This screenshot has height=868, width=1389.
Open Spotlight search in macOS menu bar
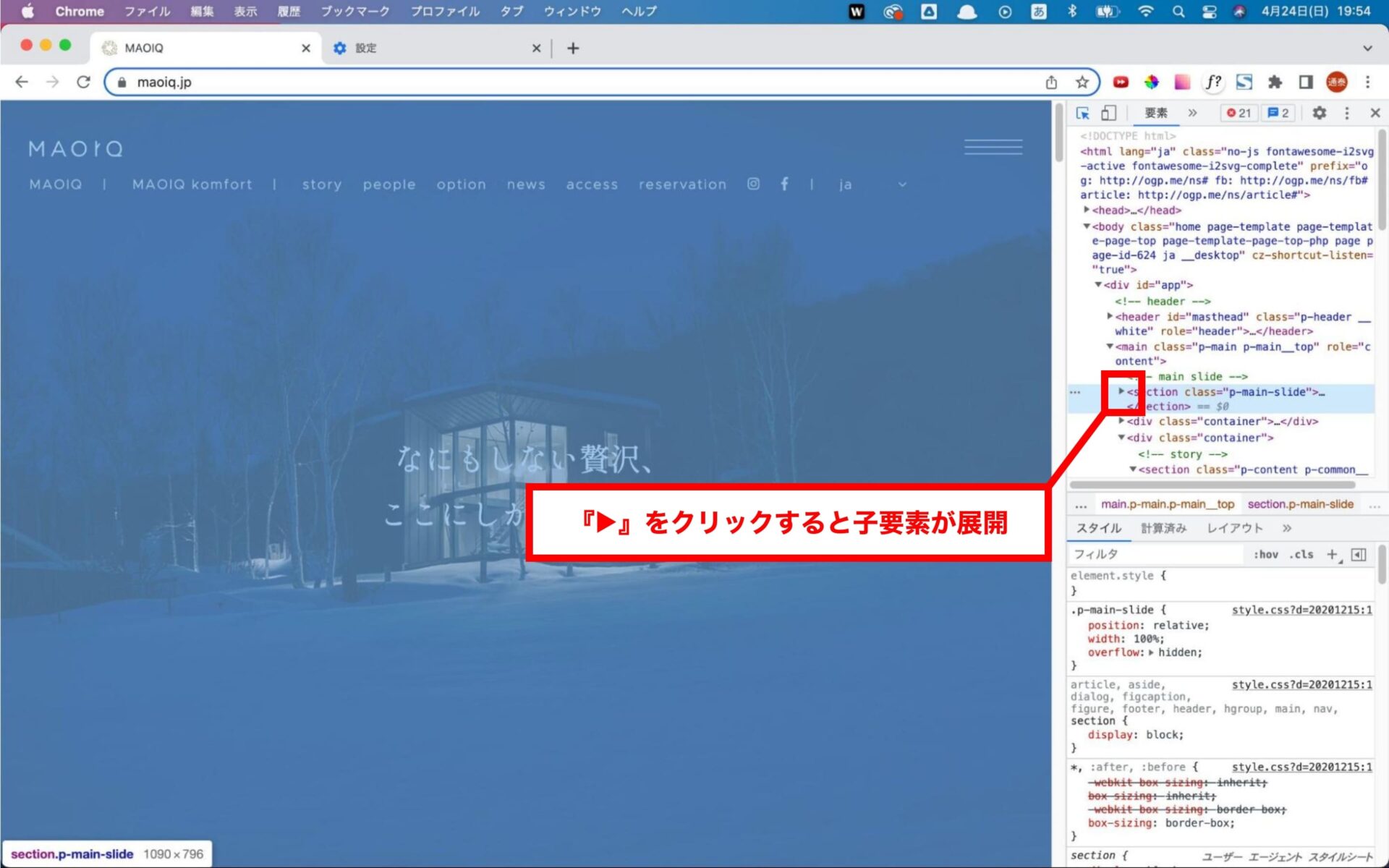click(x=1178, y=12)
